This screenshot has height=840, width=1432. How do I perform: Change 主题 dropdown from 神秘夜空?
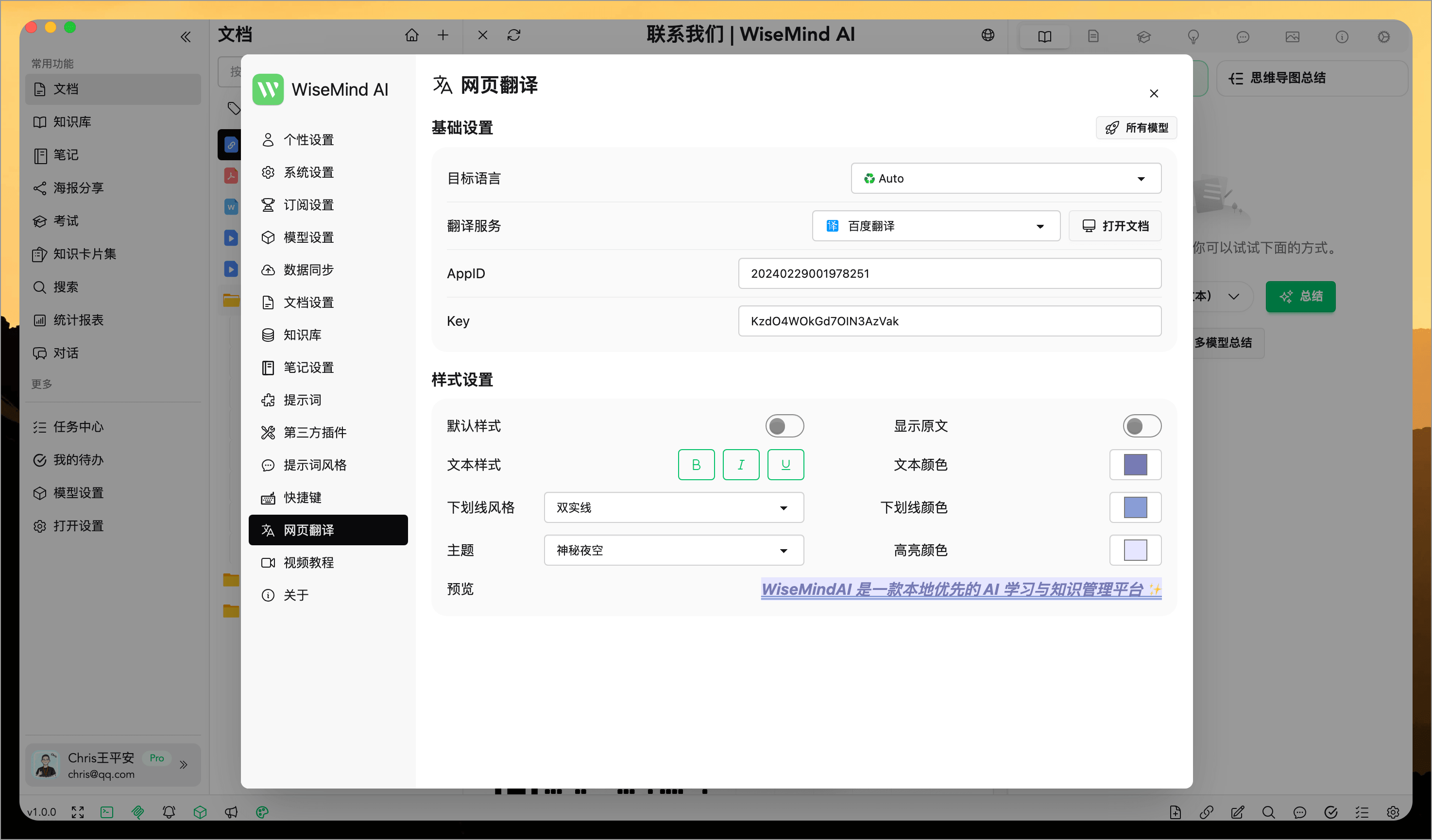(673, 550)
